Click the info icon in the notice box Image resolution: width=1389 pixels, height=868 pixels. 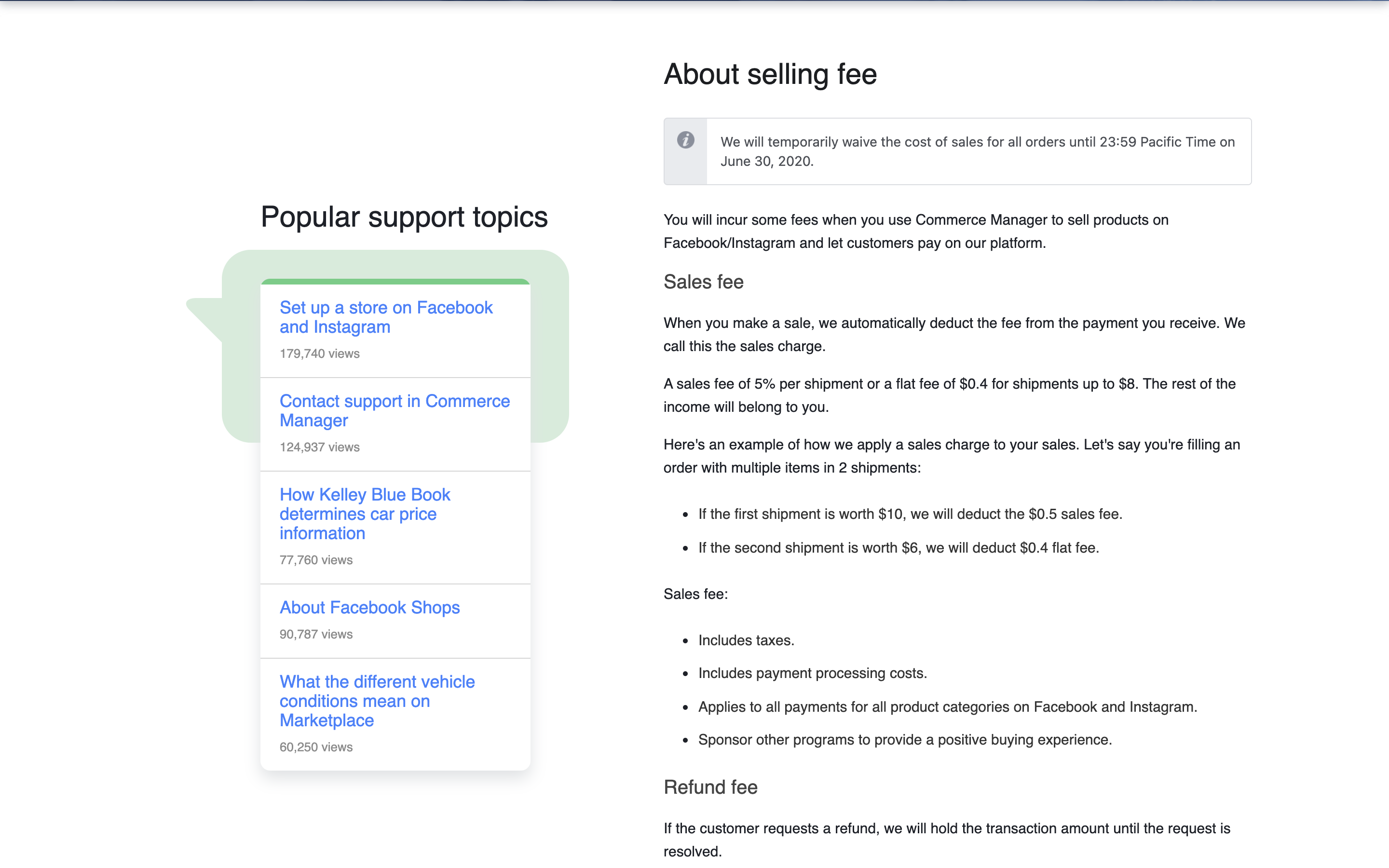(685, 139)
